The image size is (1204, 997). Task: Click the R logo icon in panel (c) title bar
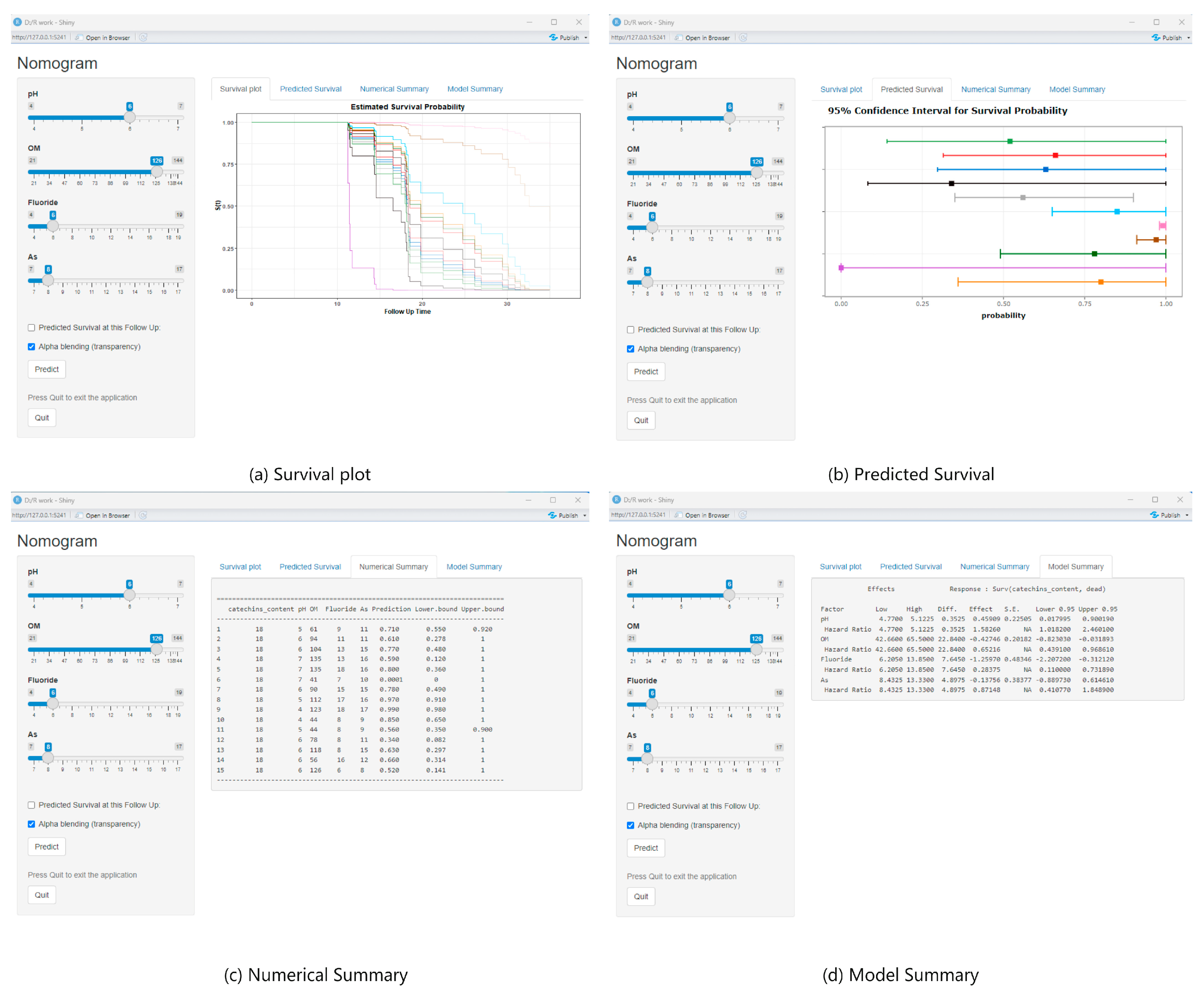(x=17, y=500)
